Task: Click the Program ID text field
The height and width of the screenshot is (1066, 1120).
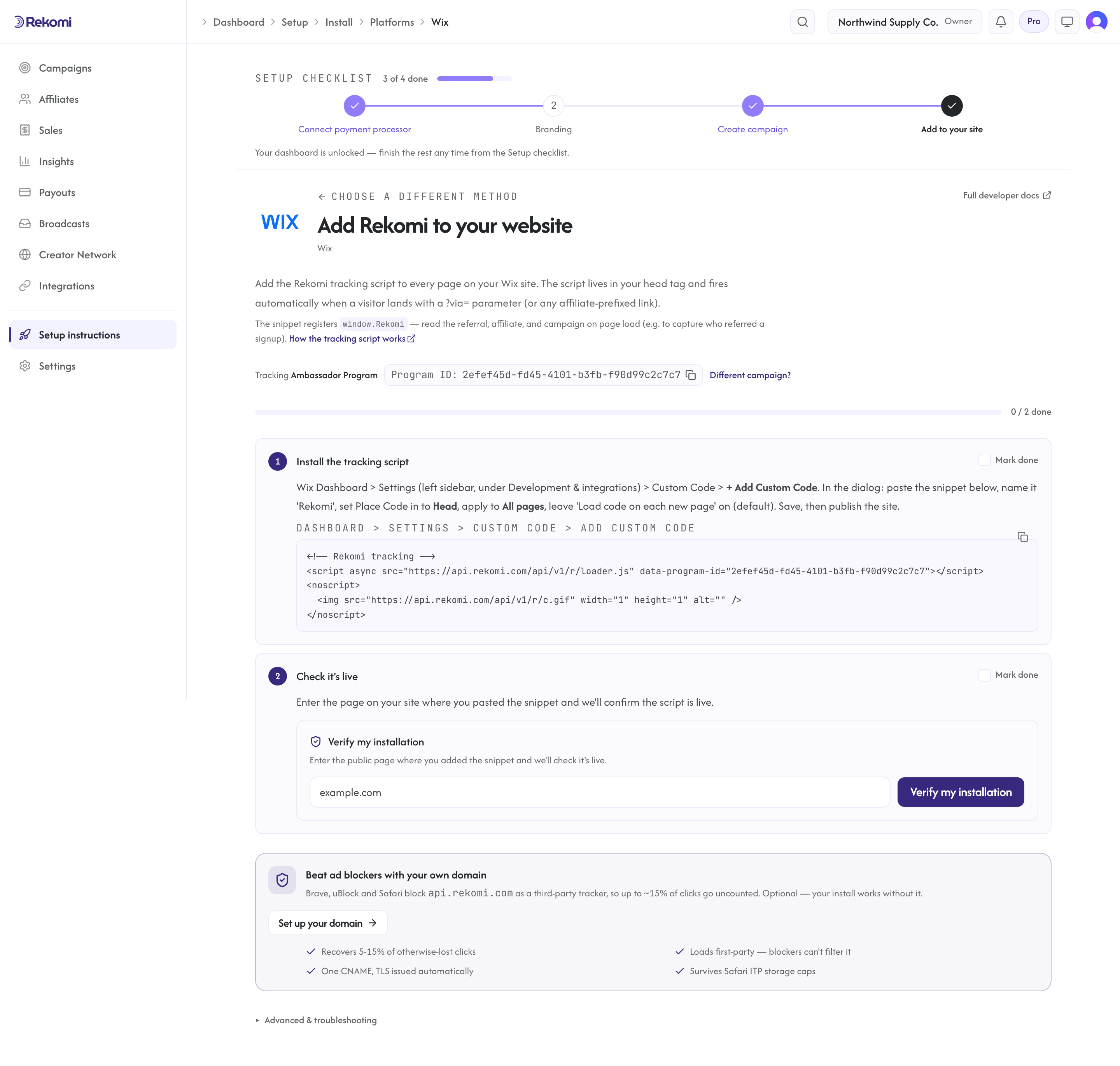Action: (543, 375)
